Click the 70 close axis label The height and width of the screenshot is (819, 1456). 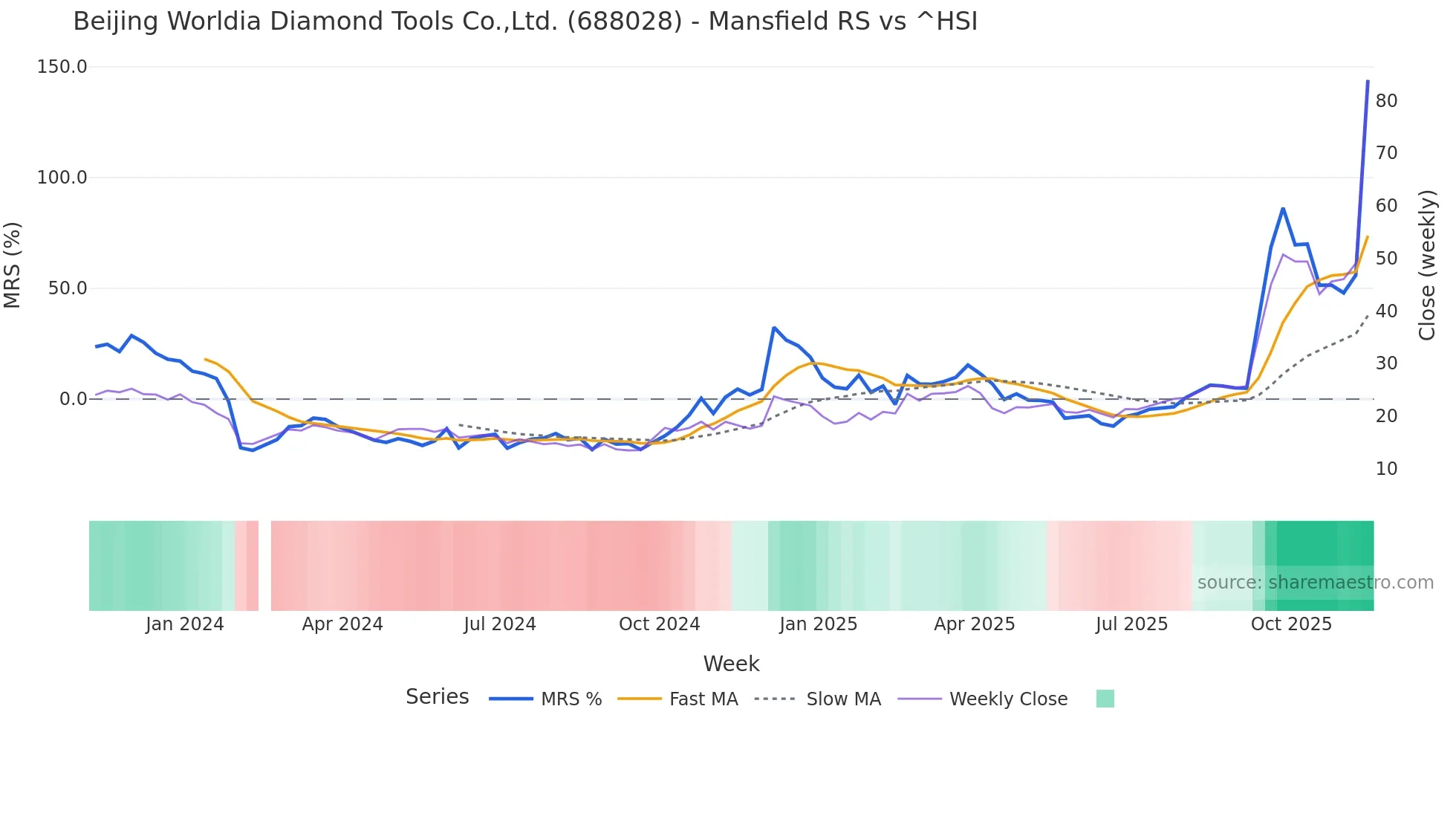pos(1387,153)
